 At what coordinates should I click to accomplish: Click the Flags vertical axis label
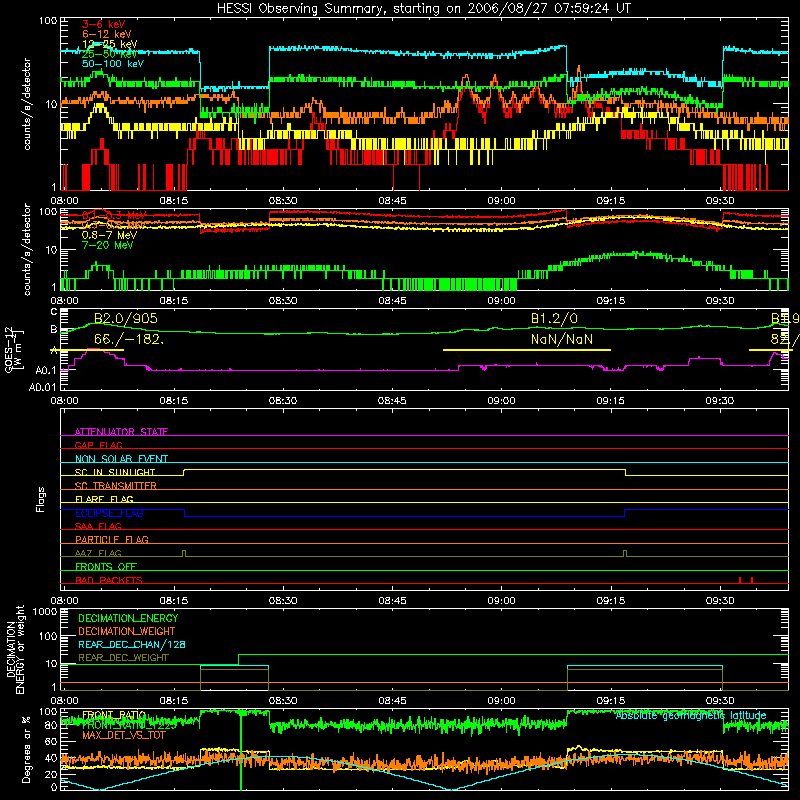[41, 499]
